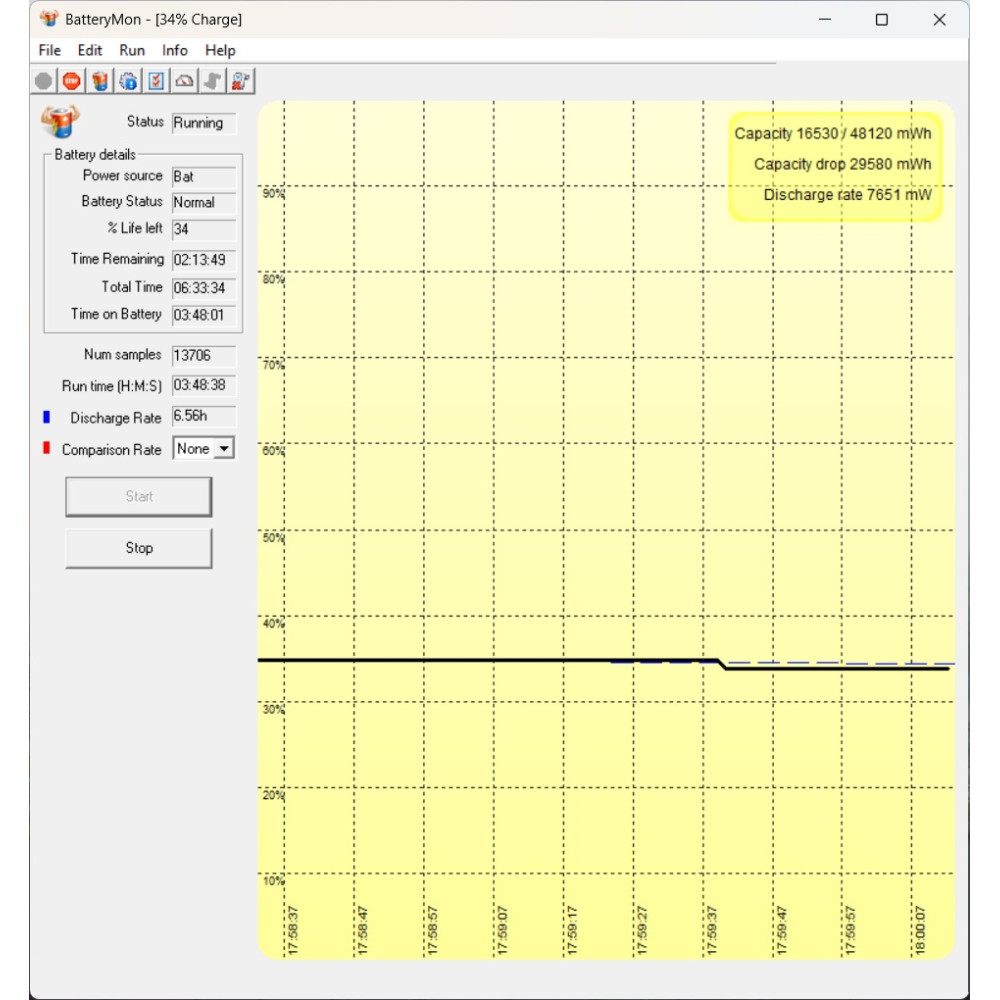The height and width of the screenshot is (1000, 1000).
Task: Click the red Stop sign toolbar icon
Action: coord(71,81)
